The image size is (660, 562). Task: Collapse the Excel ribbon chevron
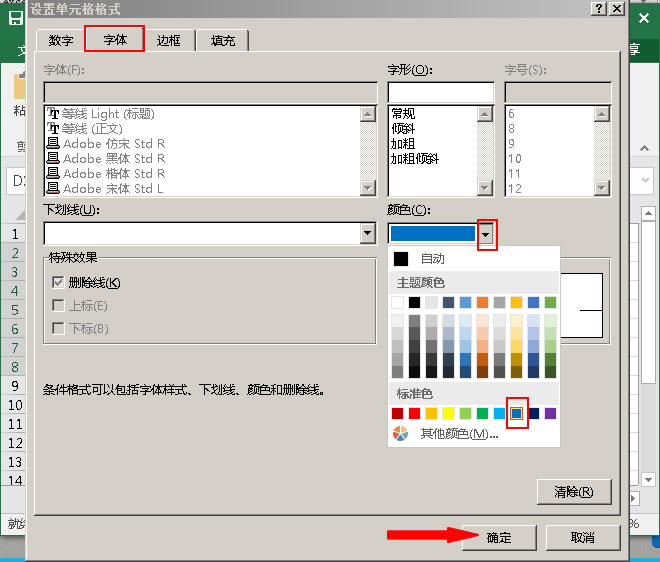point(644,148)
